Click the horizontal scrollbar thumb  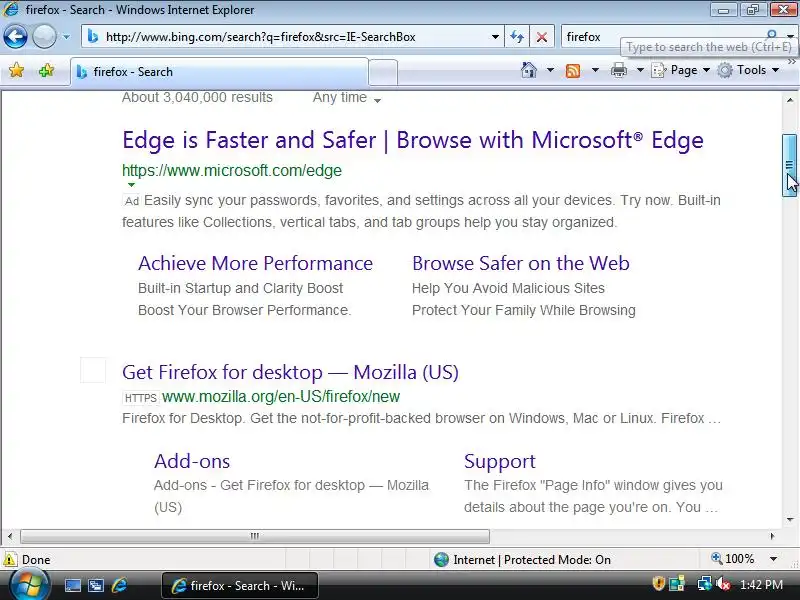point(255,536)
